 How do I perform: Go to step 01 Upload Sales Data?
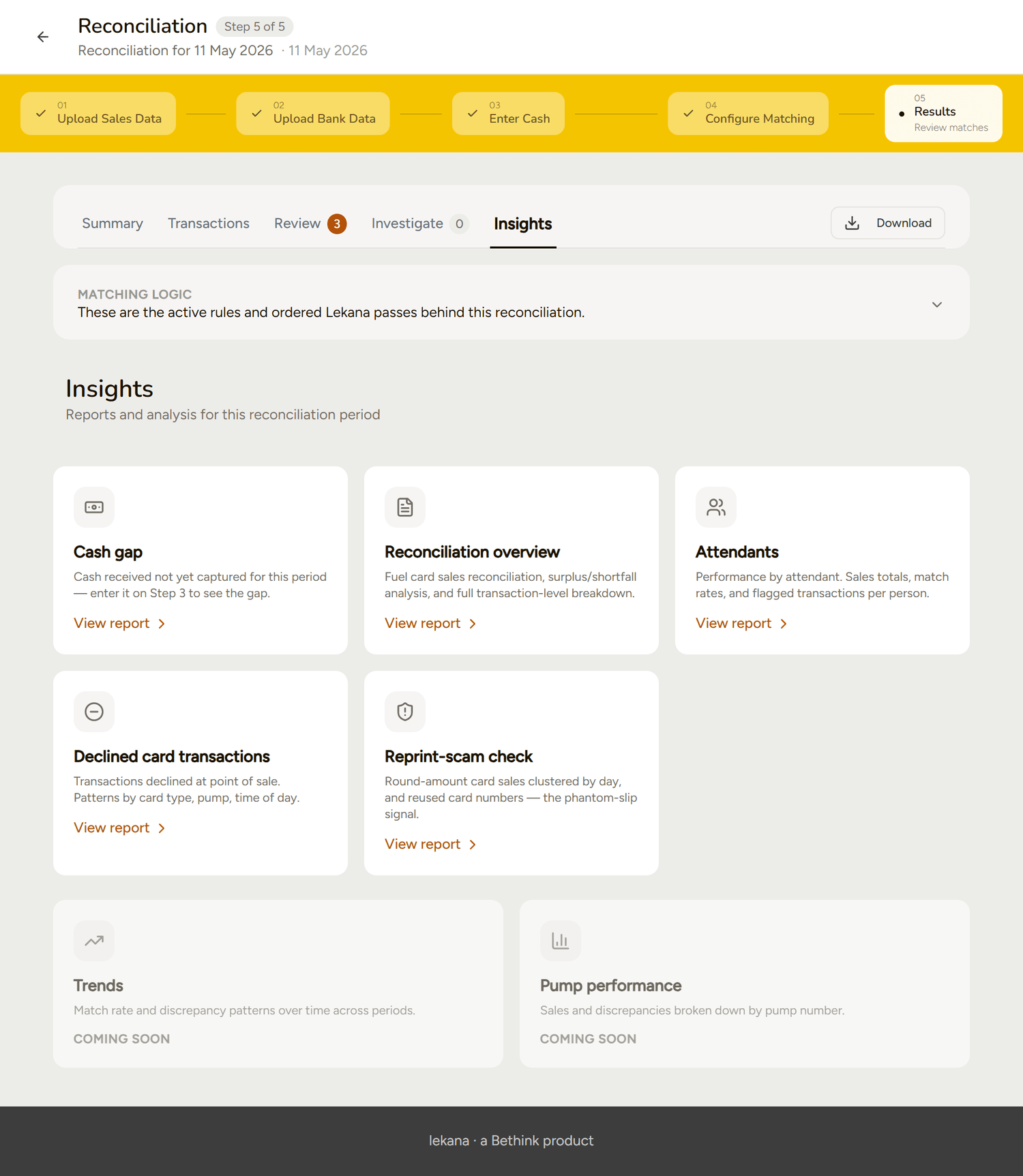pyautogui.click(x=98, y=113)
